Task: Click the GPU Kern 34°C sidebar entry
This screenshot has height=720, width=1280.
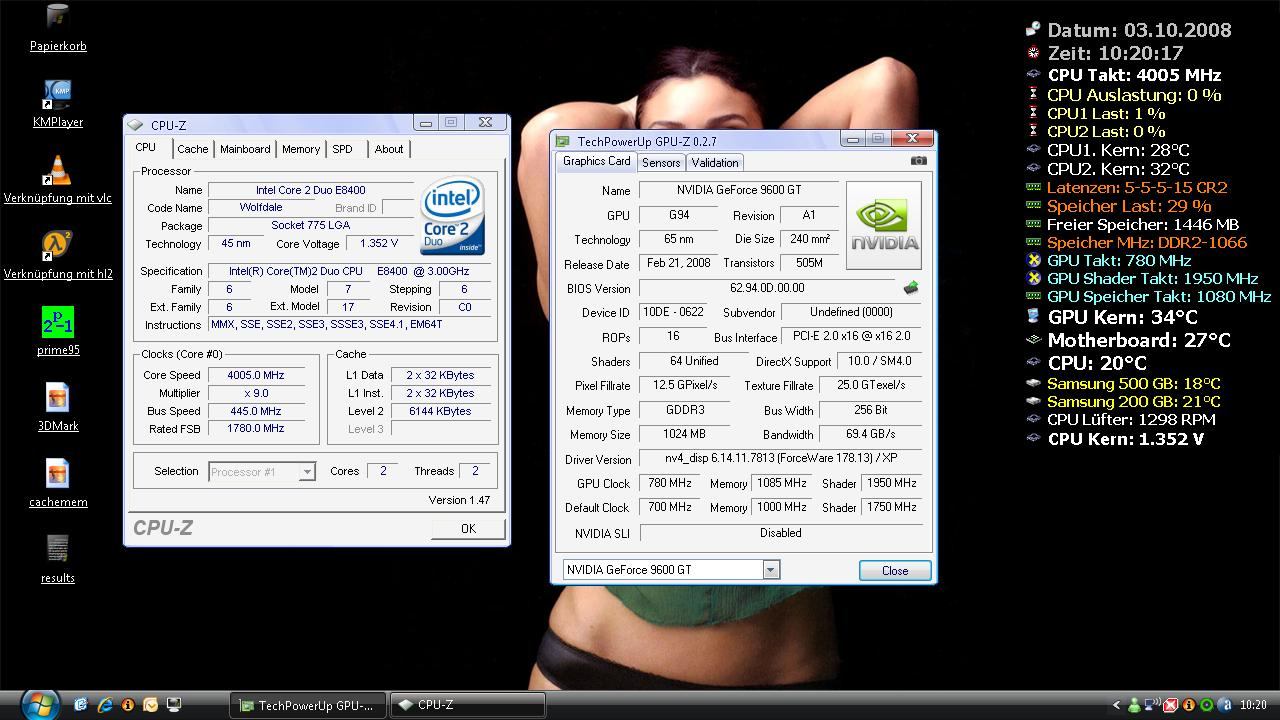Action: tap(1122, 317)
